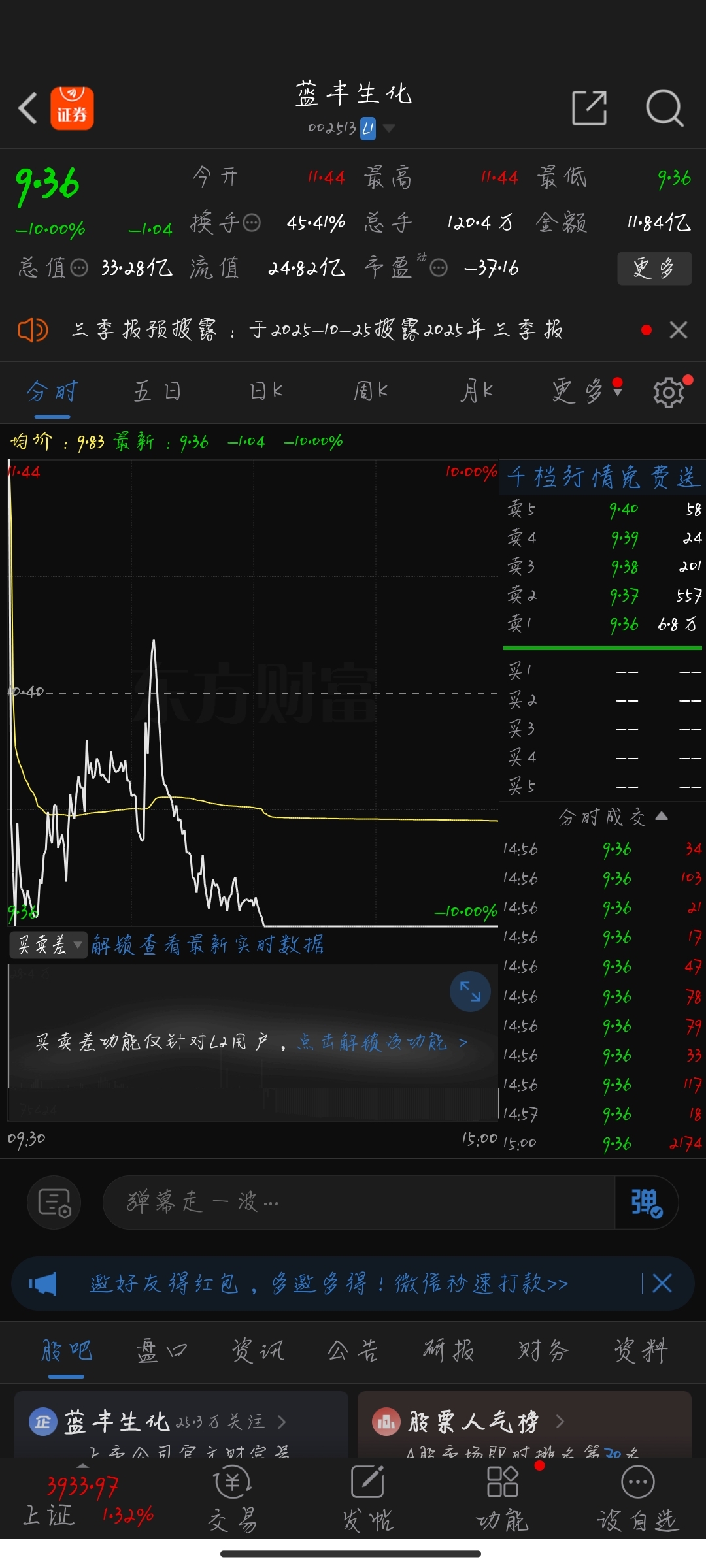Switch to the 月K chart tab
Image resolution: width=706 pixels, height=1568 pixels.
(x=477, y=392)
